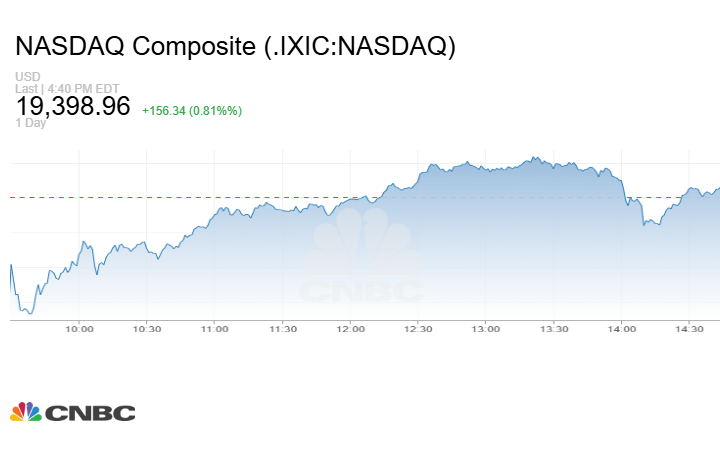Click the 14:30 time axis label
Screen dimensions: 720x450
click(690, 329)
